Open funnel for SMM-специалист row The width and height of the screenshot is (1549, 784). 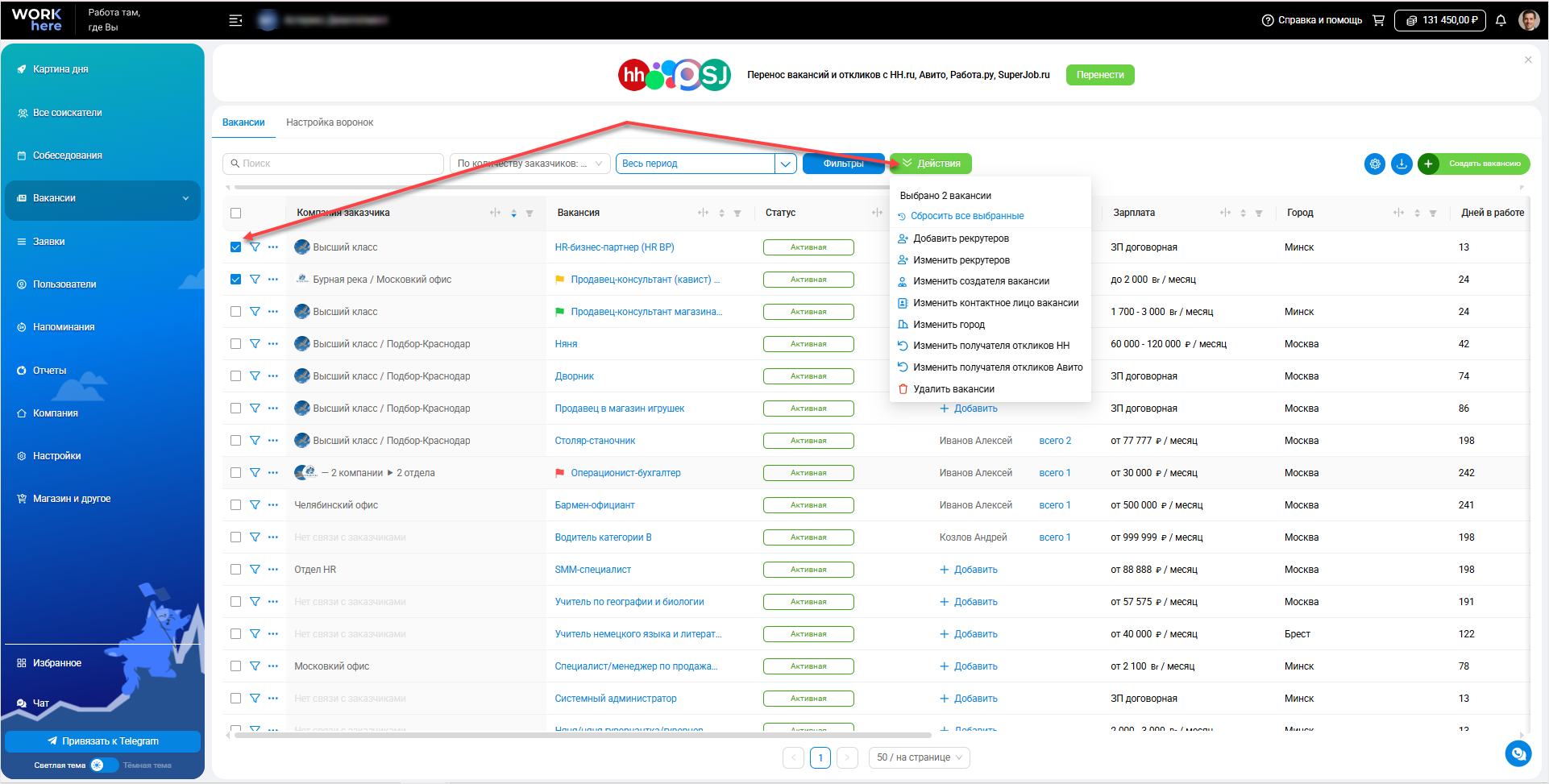click(255, 570)
